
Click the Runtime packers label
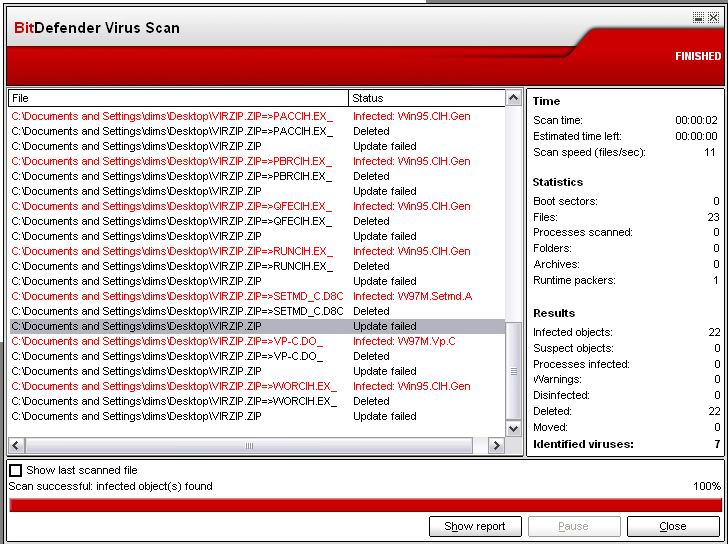click(x=574, y=280)
